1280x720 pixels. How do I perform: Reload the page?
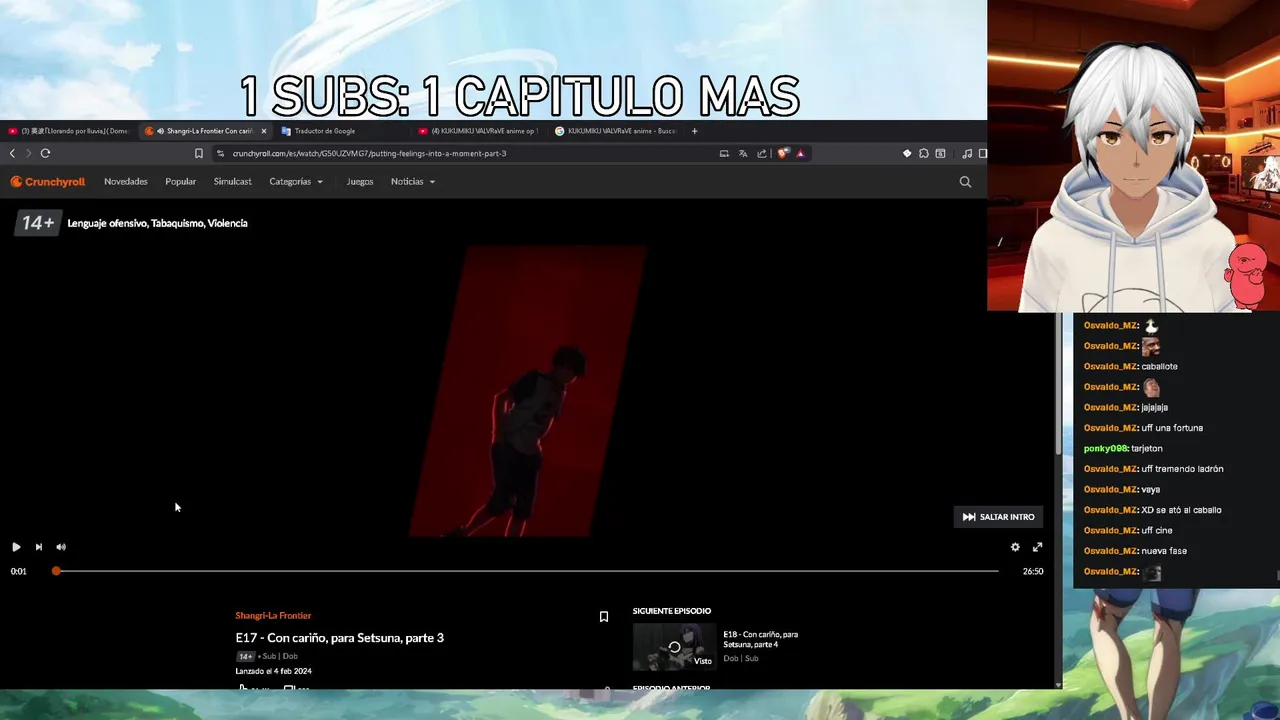pos(45,153)
